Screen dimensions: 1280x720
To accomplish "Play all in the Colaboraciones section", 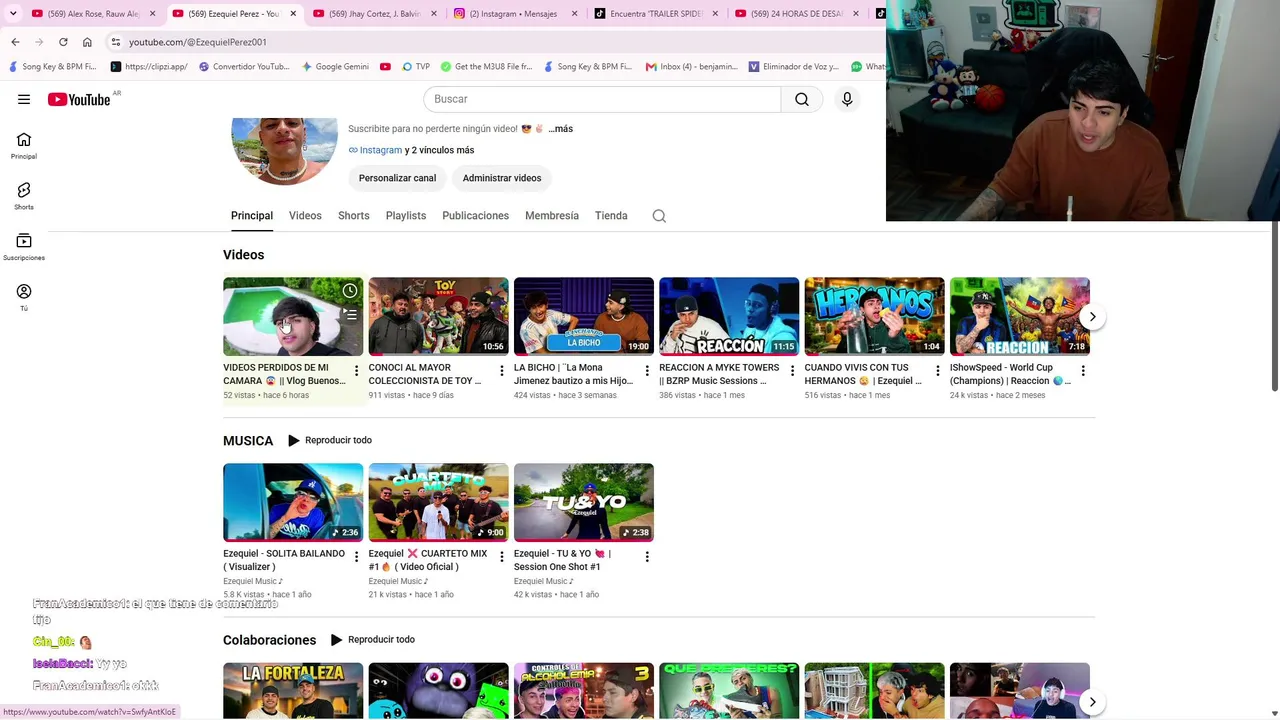I will point(373,640).
